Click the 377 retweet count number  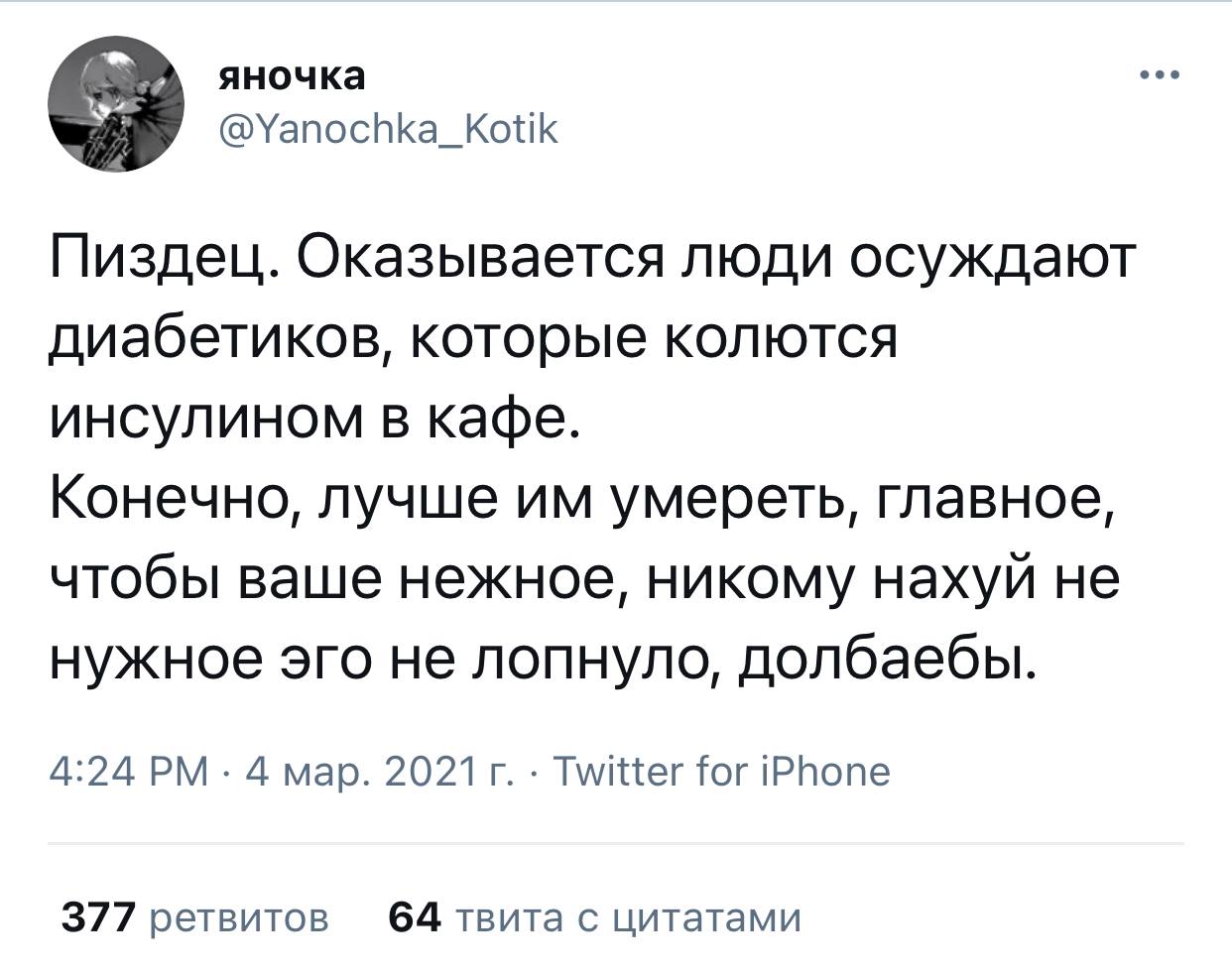point(96,917)
